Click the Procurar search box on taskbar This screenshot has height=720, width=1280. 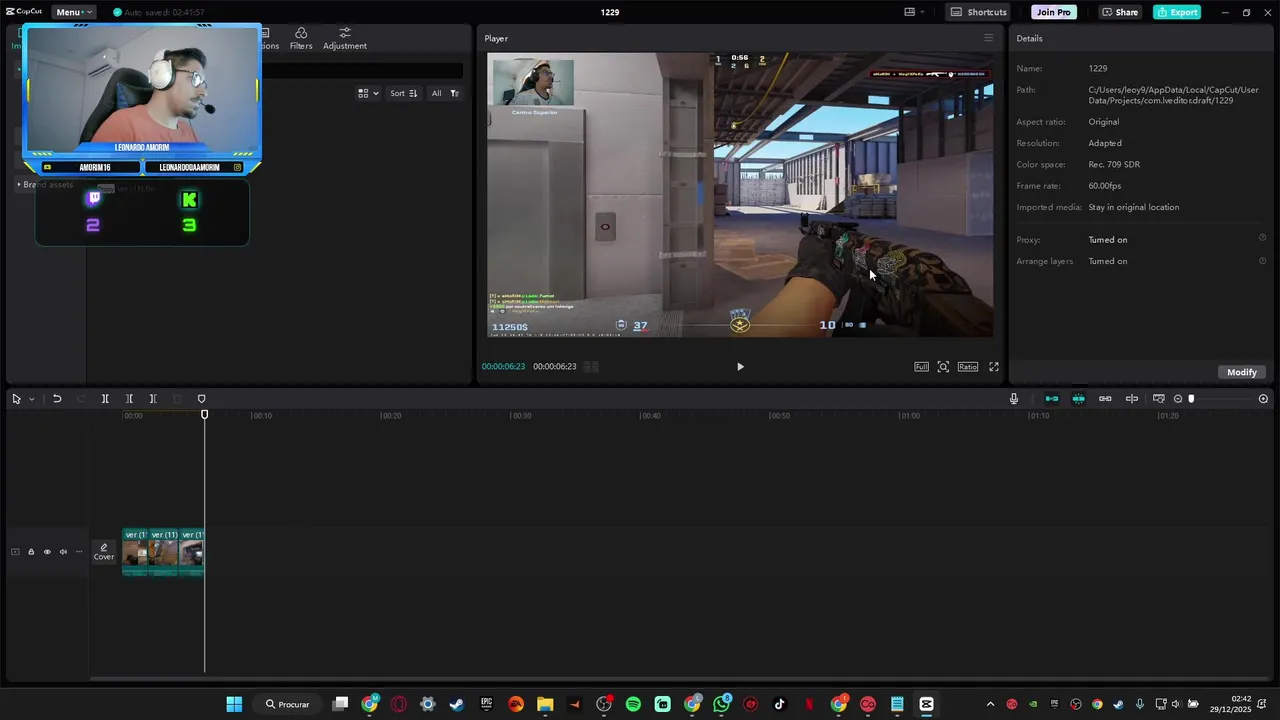pyautogui.click(x=287, y=704)
